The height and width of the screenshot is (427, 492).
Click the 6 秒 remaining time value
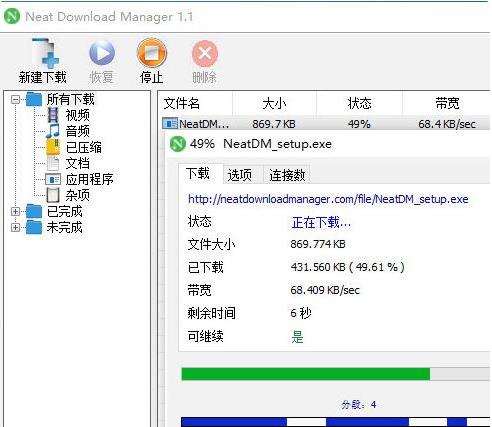tap(301, 313)
